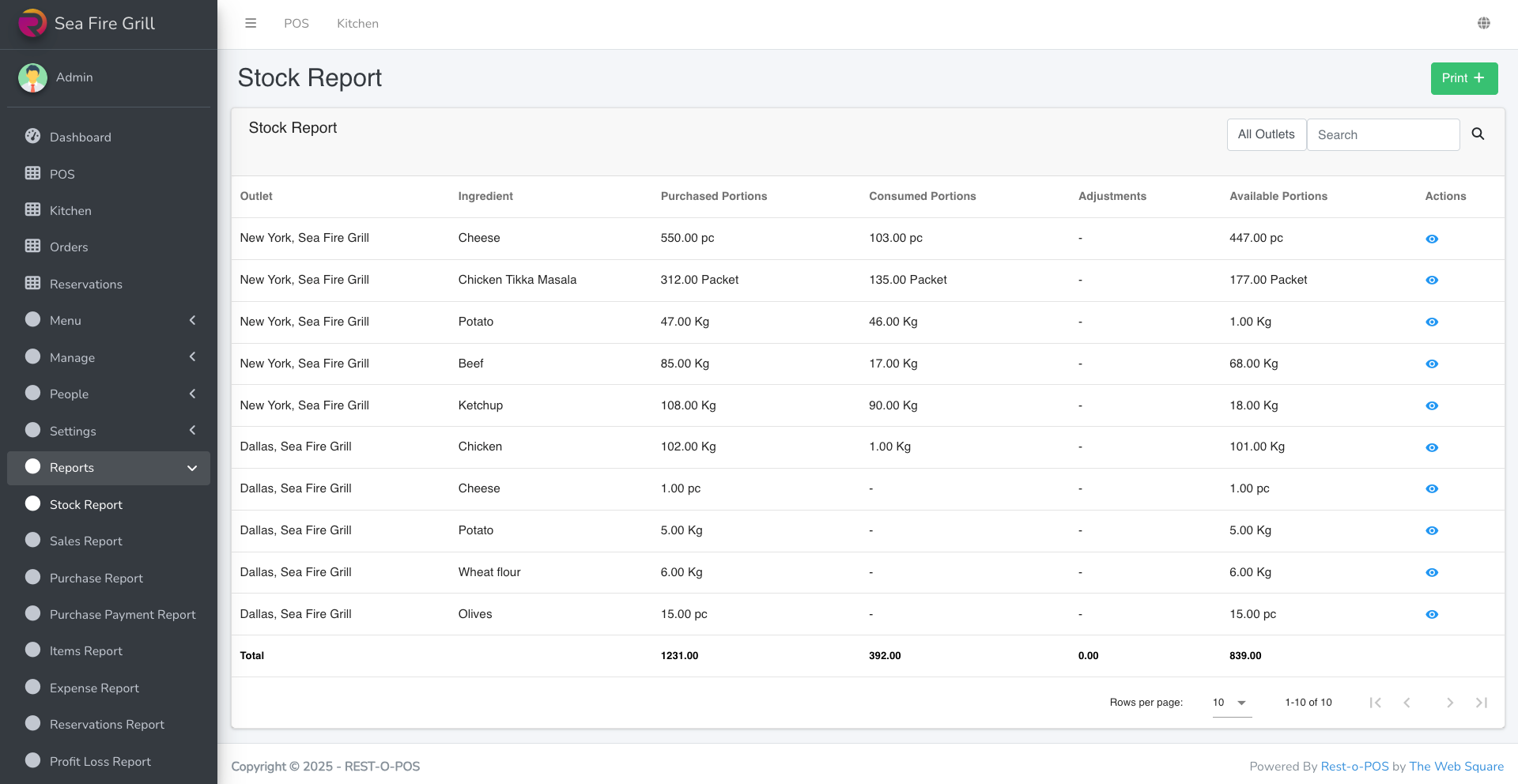The width and height of the screenshot is (1518, 784).
Task: View details for New York Potato row
Action: [1432, 322]
